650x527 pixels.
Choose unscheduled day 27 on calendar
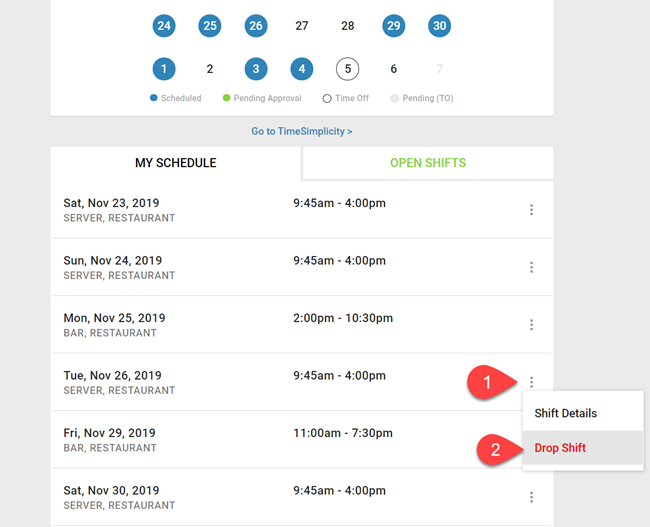302,26
